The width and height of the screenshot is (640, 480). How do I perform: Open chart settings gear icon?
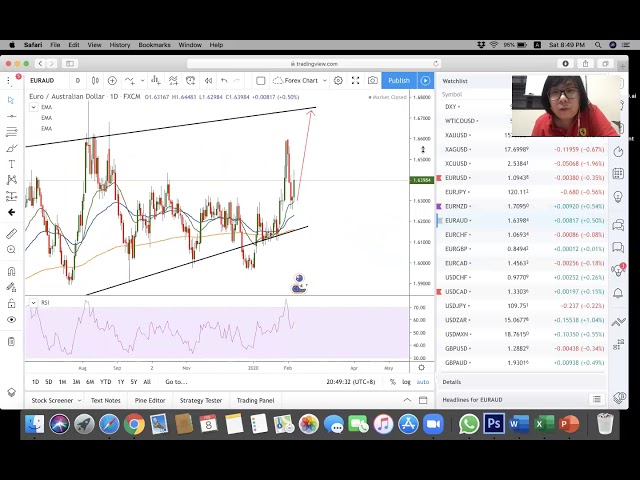click(338, 81)
